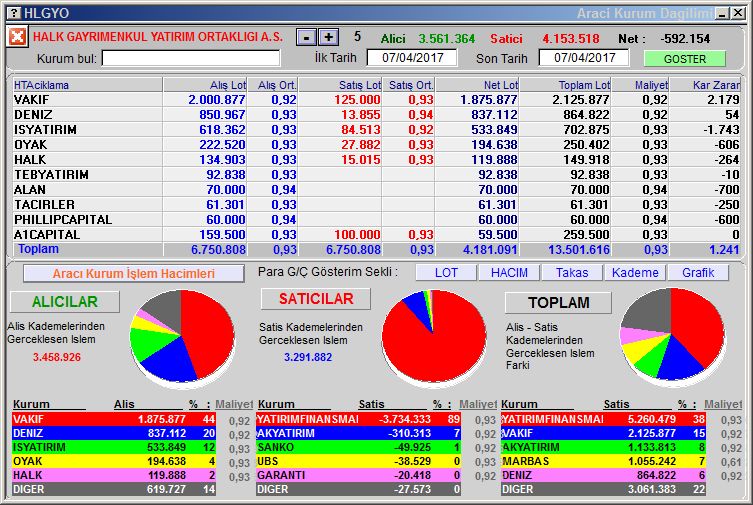Click ISYATIRIM Kar Zarar value -1.743

pos(719,130)
